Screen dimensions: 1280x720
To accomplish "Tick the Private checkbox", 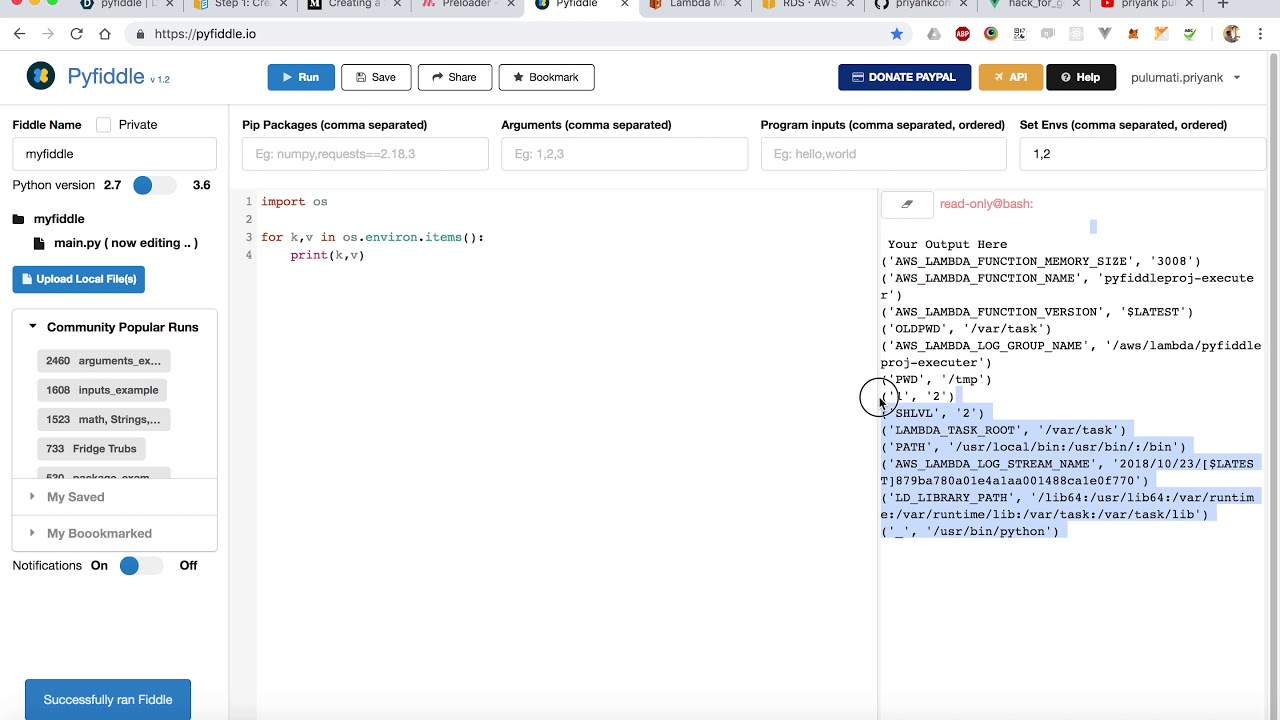I will click(x=104, y=125).
